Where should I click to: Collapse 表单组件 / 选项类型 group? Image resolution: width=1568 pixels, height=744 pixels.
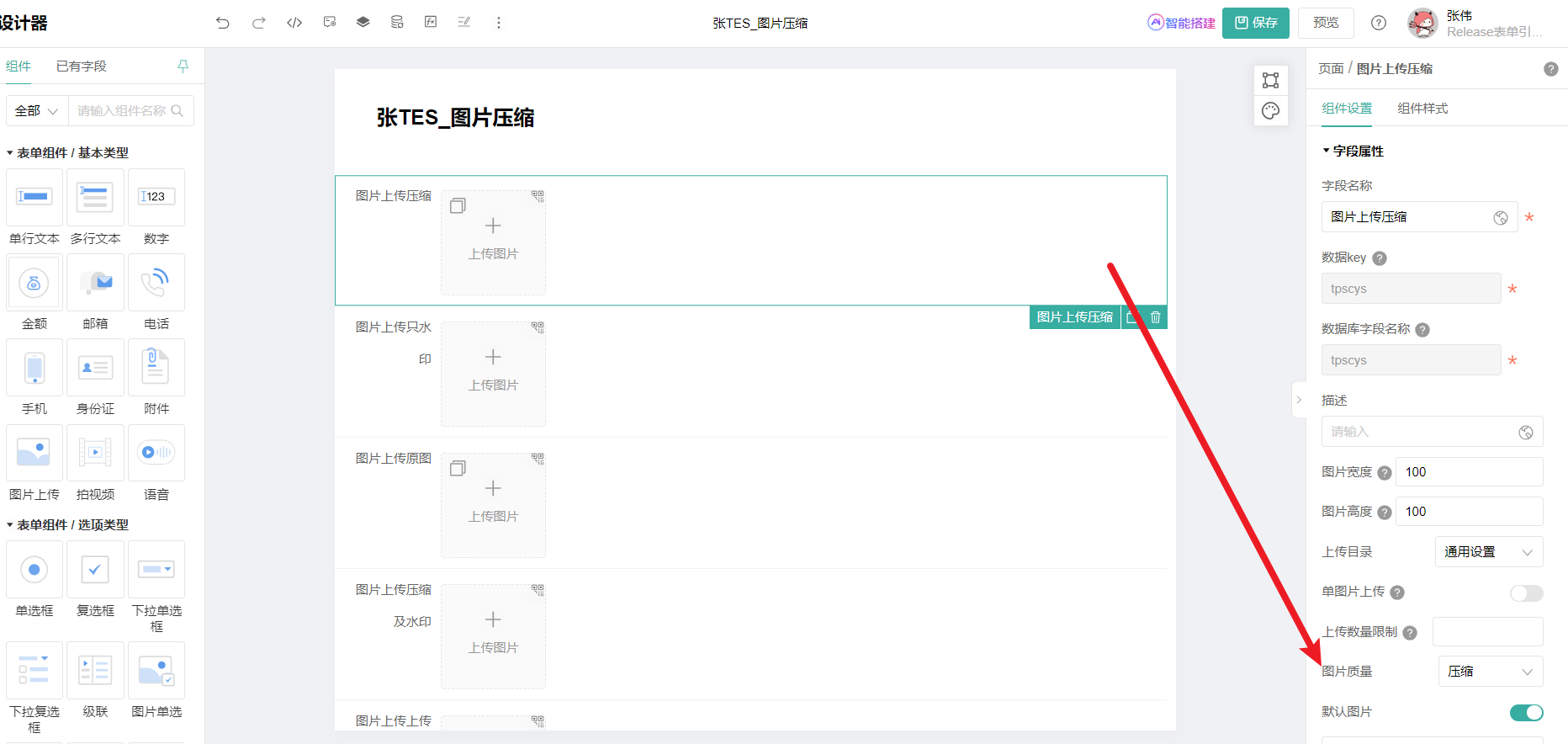coord(67,524)
